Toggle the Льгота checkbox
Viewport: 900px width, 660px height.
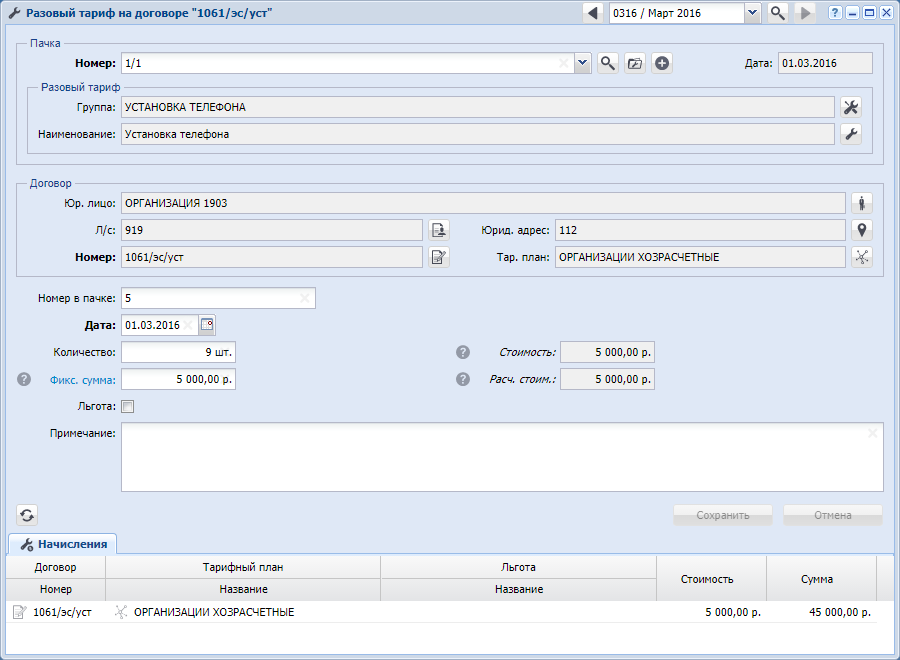tap(127, 406)
